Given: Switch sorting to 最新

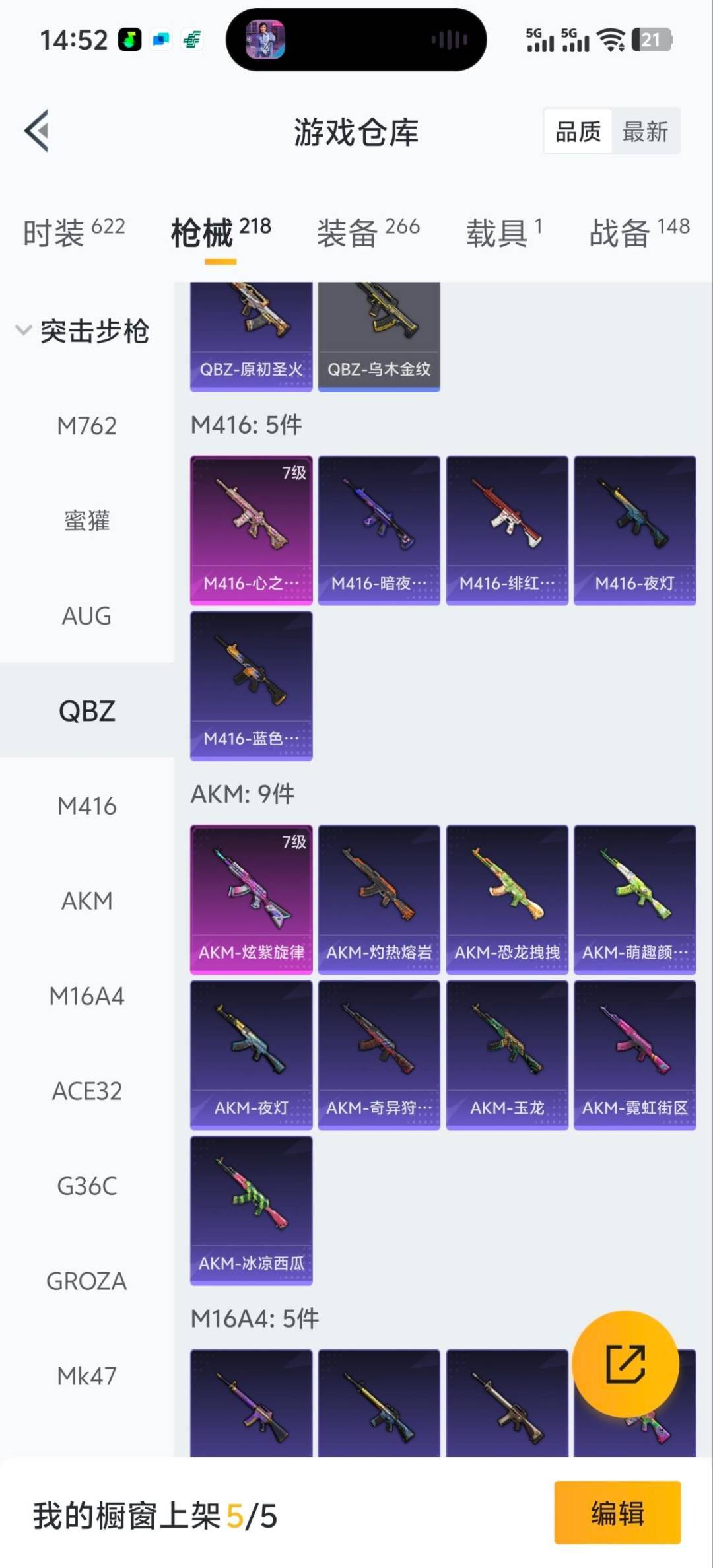Looking at the screenshot, I should click(x=645, y=131).
